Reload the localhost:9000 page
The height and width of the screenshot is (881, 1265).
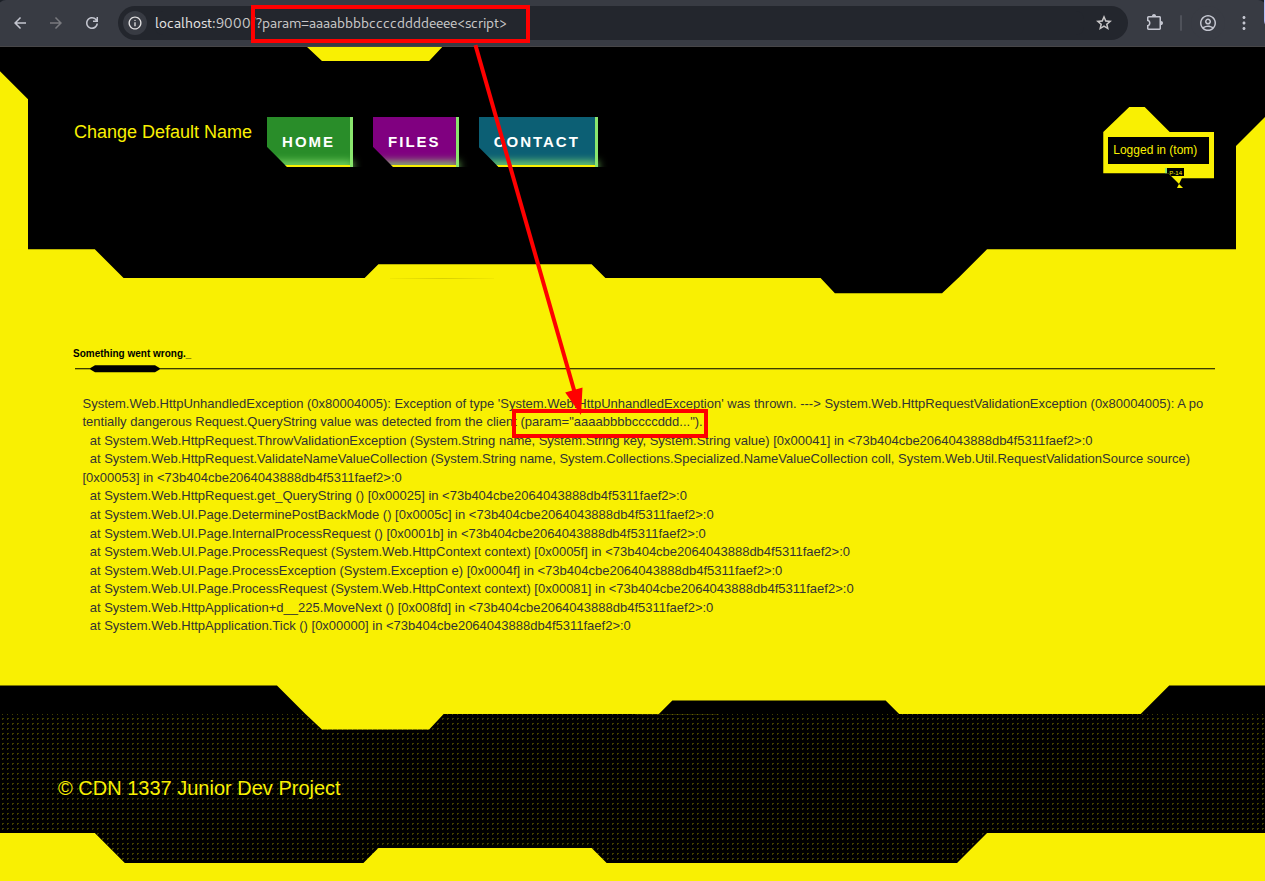point(92,23)
